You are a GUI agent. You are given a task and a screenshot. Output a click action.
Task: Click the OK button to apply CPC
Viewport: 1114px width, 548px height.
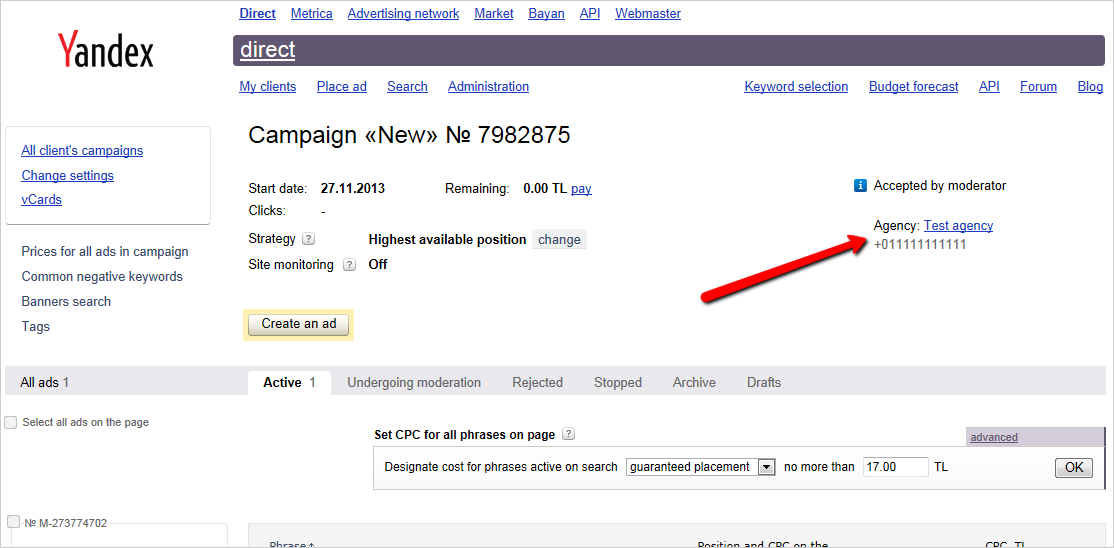[x=1074, y=467]
